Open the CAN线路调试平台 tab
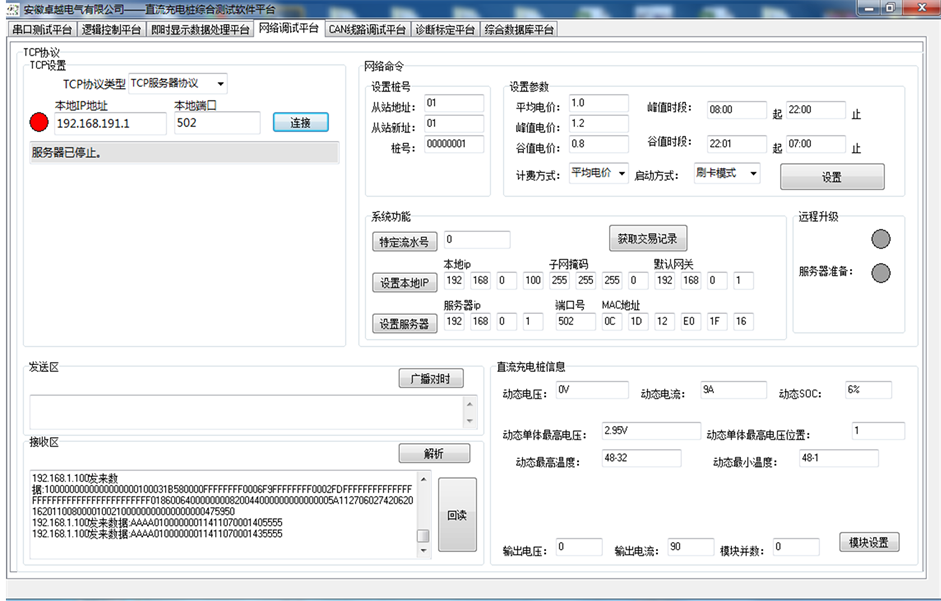 (x=367, y=29)
